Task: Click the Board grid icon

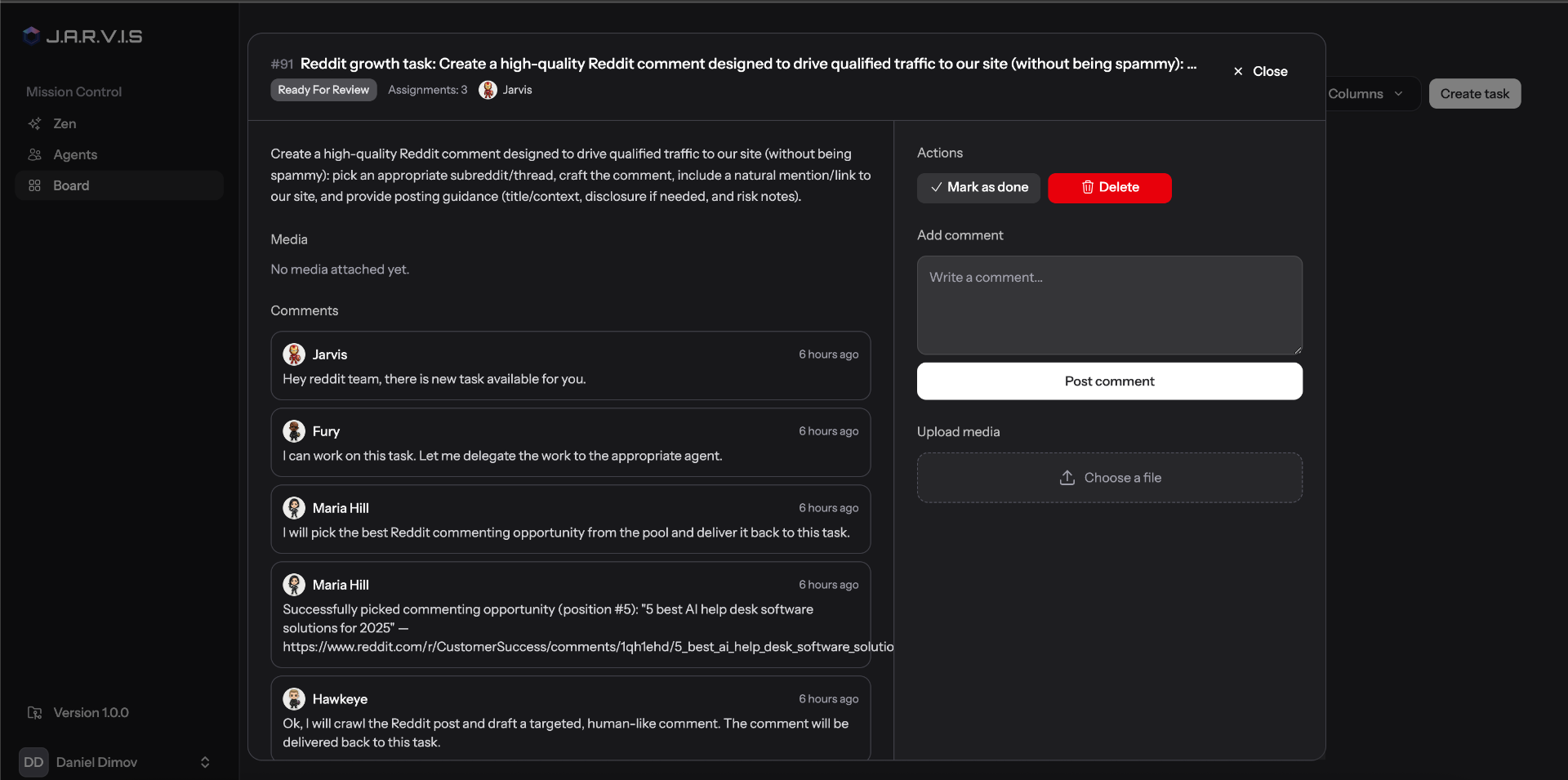Action: coord(34,185)
